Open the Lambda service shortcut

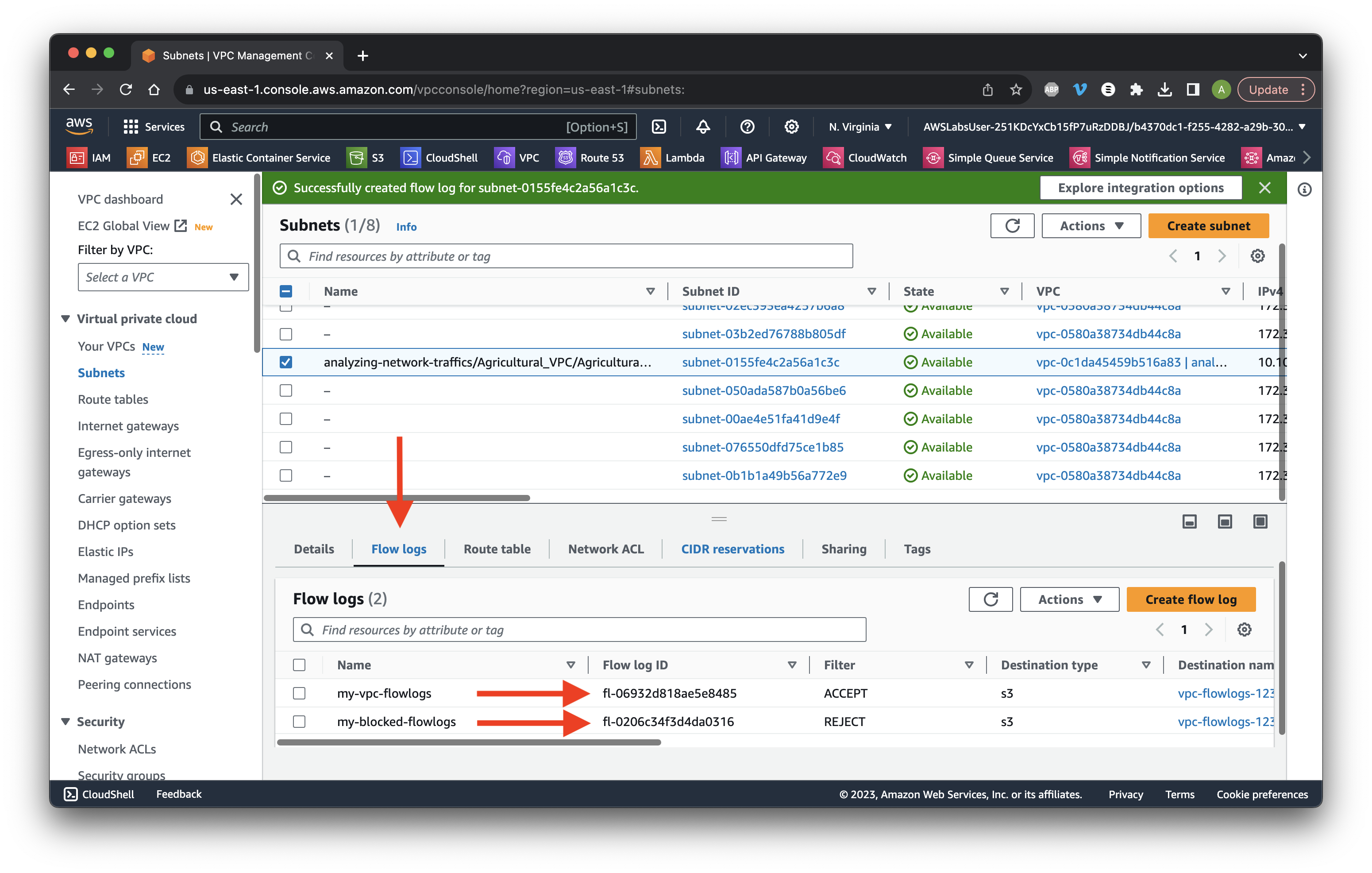click(x=672, y=158)
